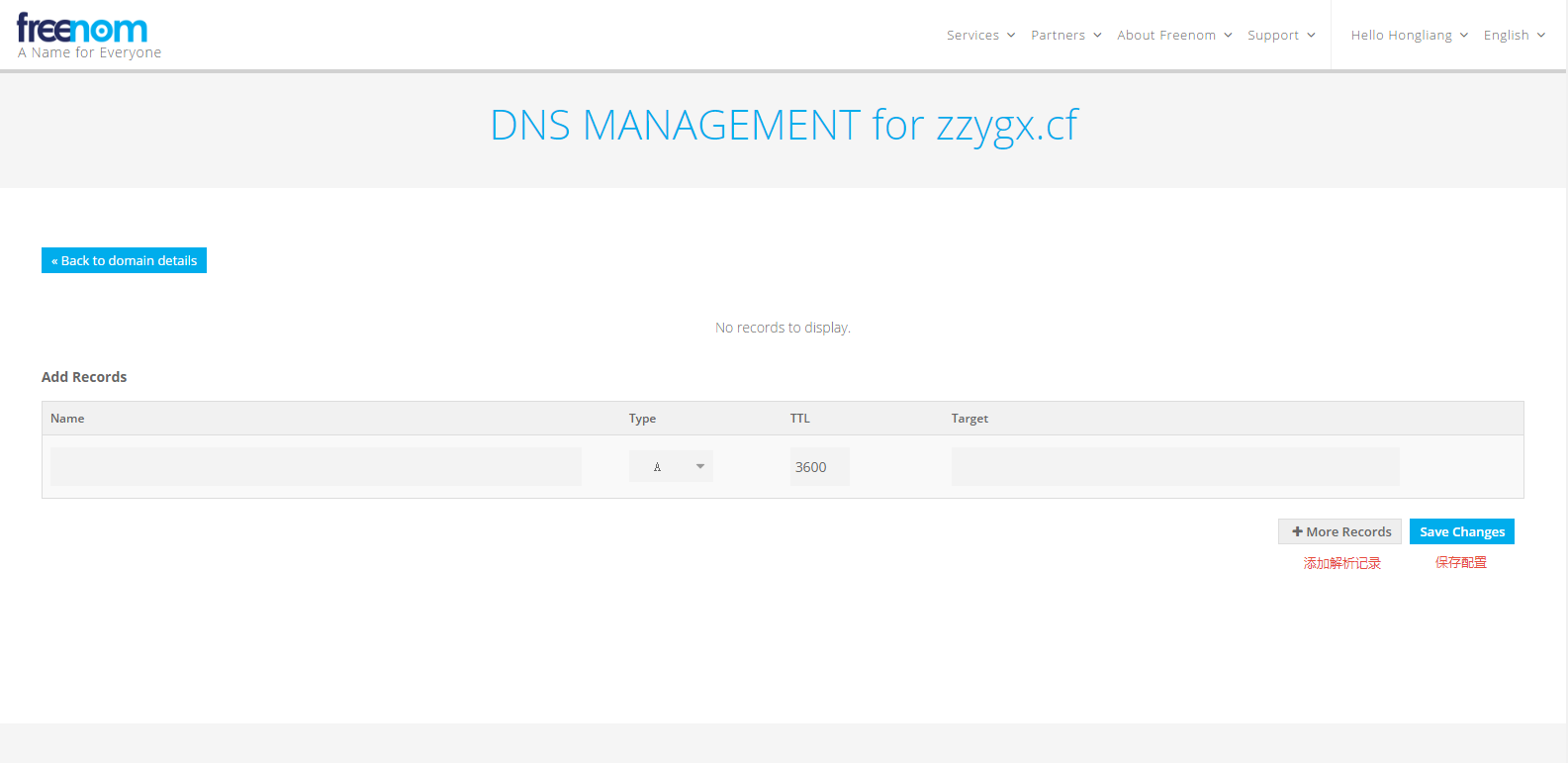Click the Name column header
The width and height of the screenshot is (1568, 763).
click(x=67, y=419)
